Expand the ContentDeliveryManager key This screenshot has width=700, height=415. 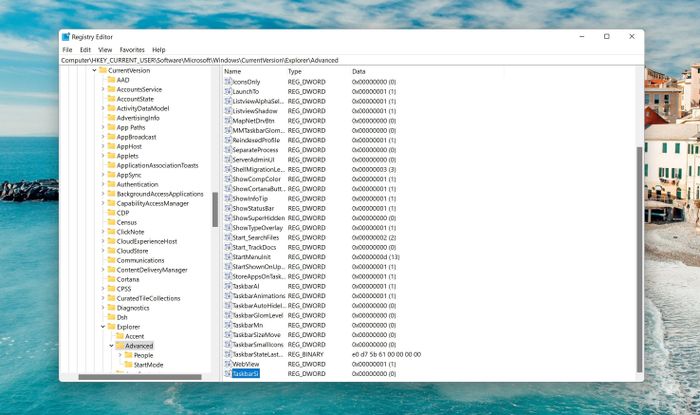click(x=103, y=270)
